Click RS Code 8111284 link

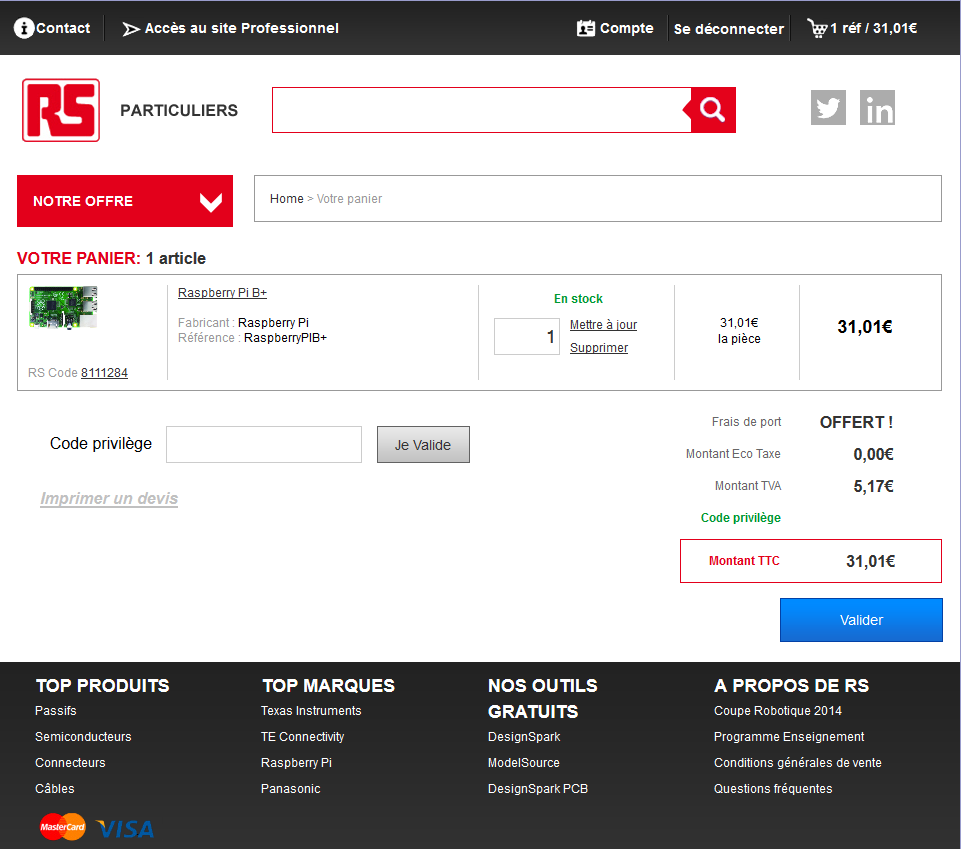coord(104,373)
